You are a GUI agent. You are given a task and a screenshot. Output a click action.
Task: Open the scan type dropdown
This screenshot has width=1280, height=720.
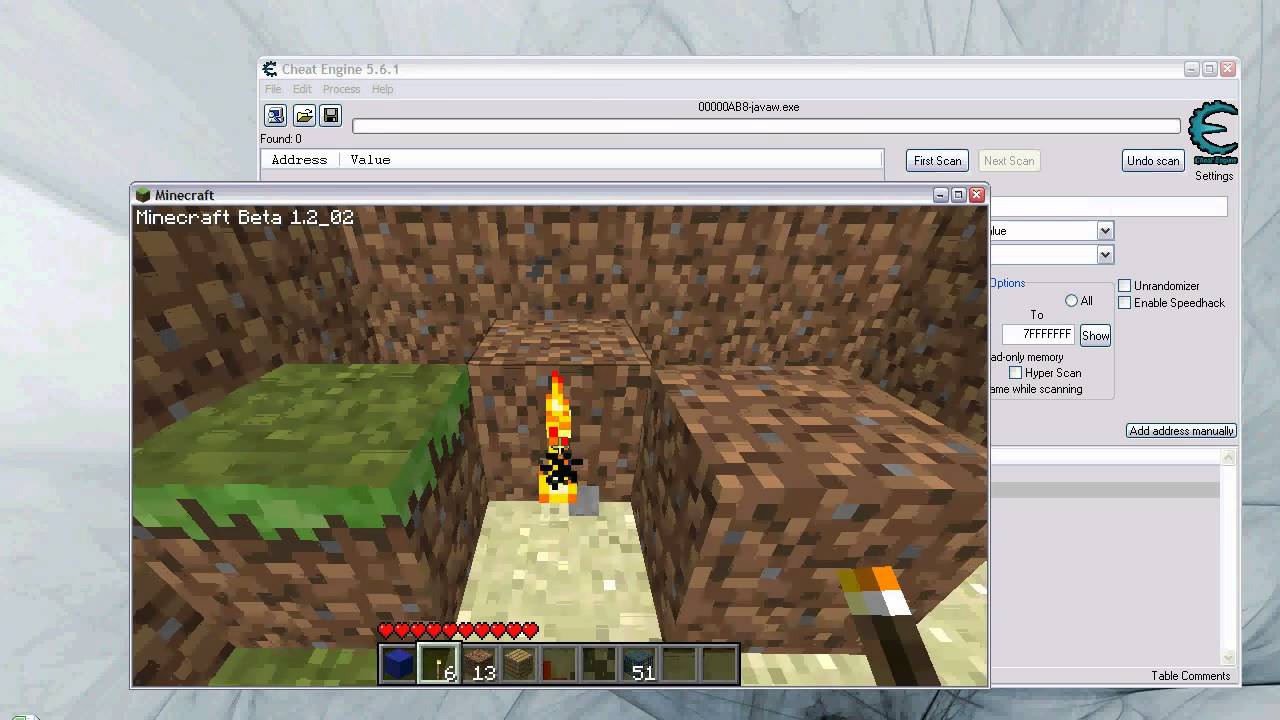pyautogui.click(x=1105, y=231)
